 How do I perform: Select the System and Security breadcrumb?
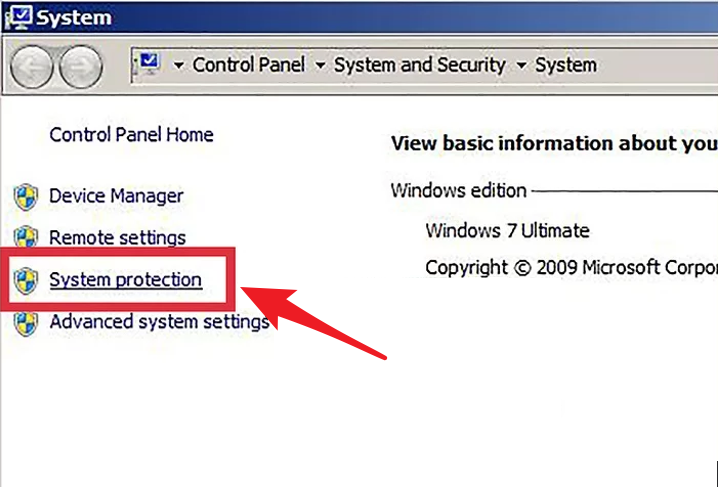420,65
